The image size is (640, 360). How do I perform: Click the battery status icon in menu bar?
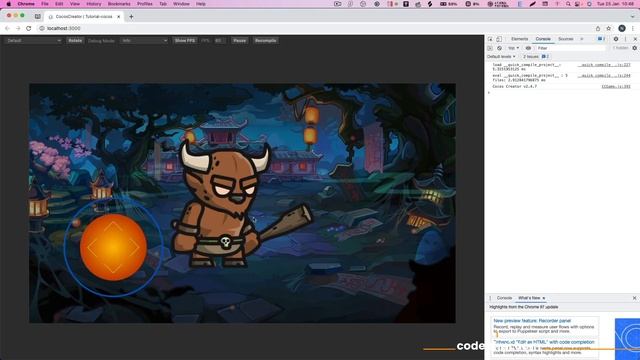[448, 4]
